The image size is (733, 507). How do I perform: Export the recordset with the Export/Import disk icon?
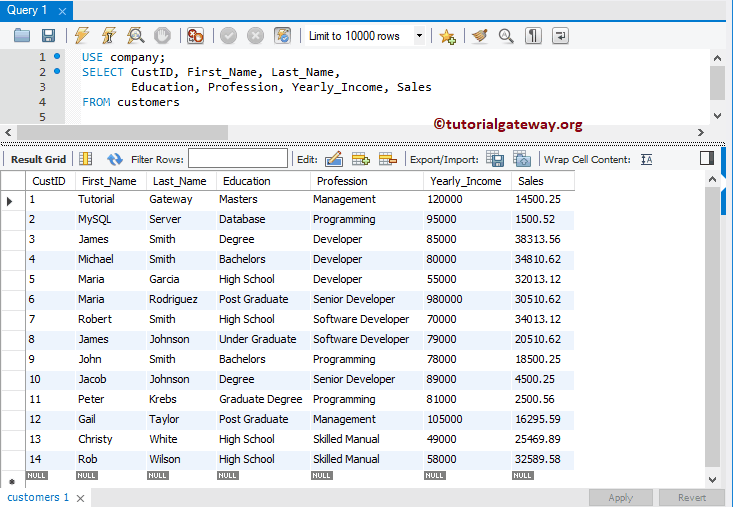495,159
